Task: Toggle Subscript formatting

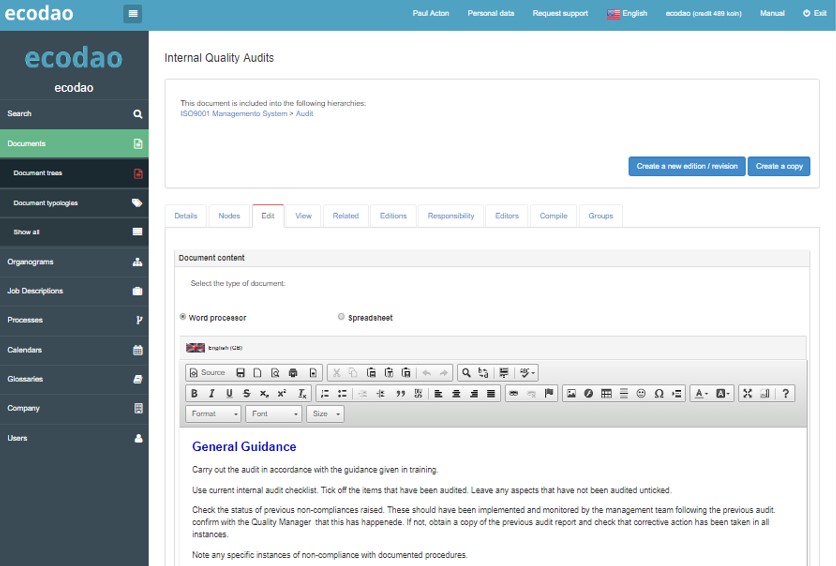Action: pyautogui.click(x=264, y=393)
